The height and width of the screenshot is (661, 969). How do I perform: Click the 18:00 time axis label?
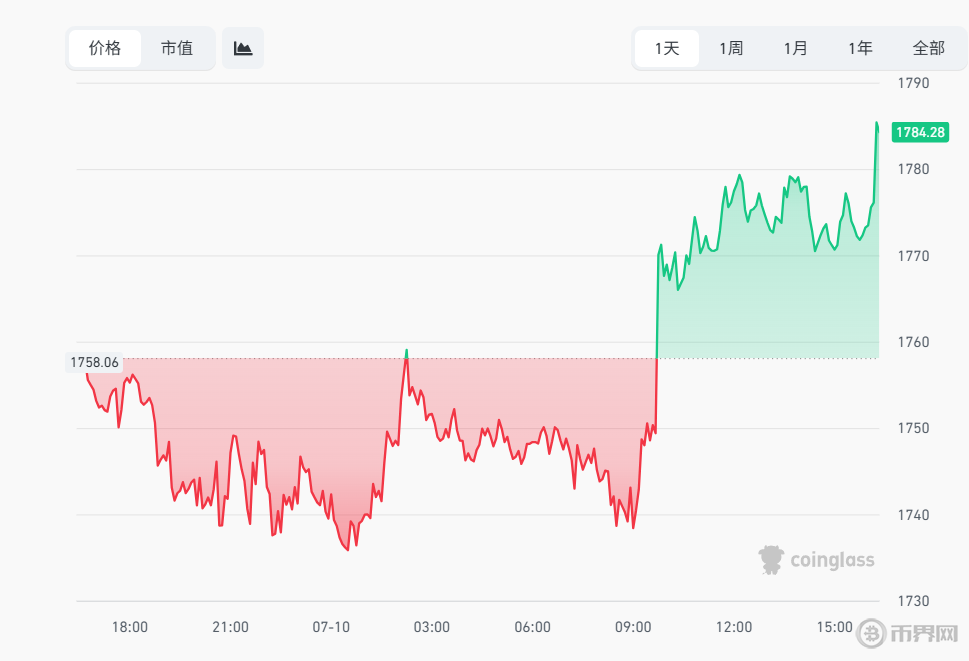pos(130,627)
